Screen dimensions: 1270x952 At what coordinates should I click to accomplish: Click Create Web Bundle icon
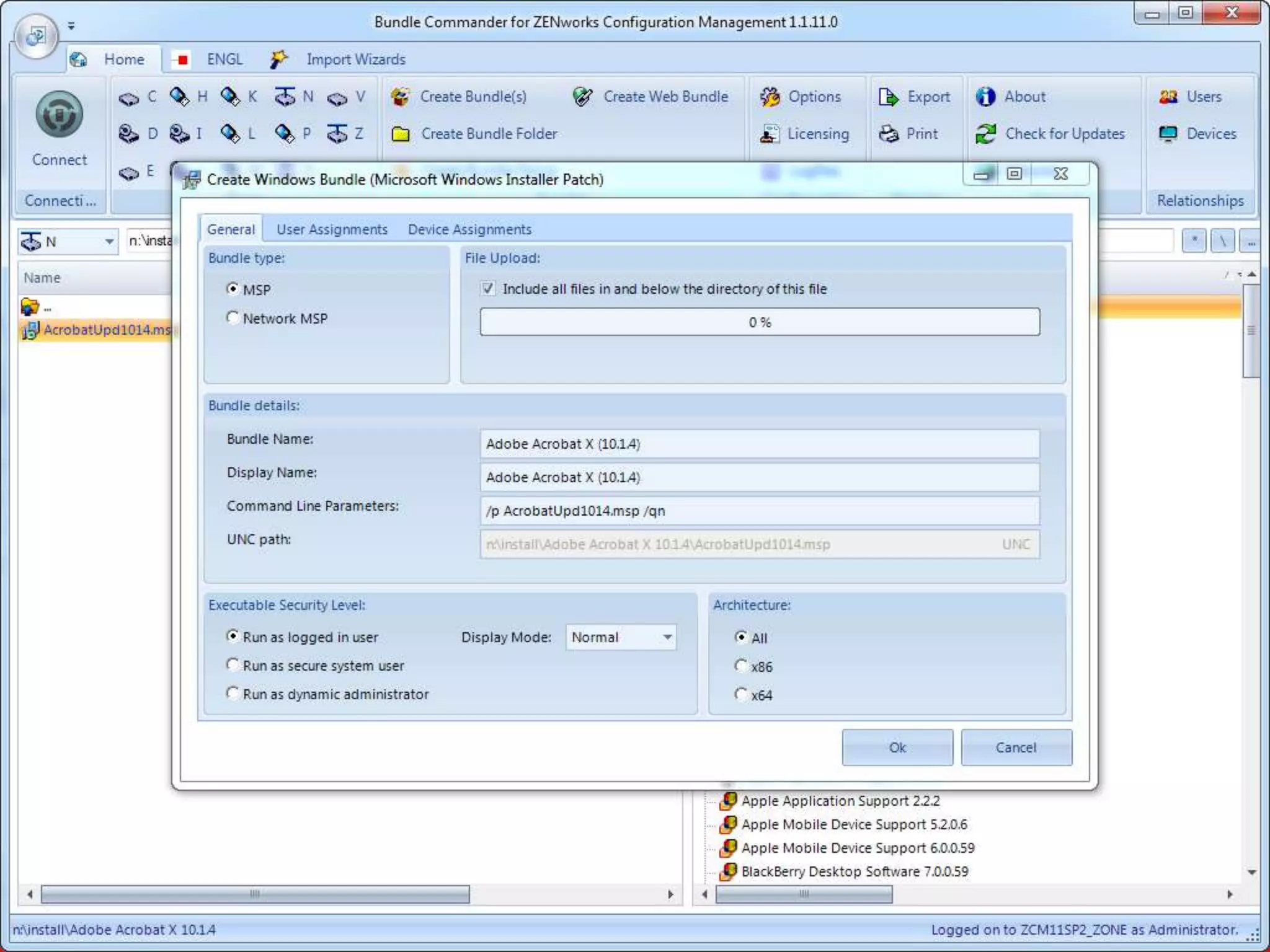tap(583, 97)
